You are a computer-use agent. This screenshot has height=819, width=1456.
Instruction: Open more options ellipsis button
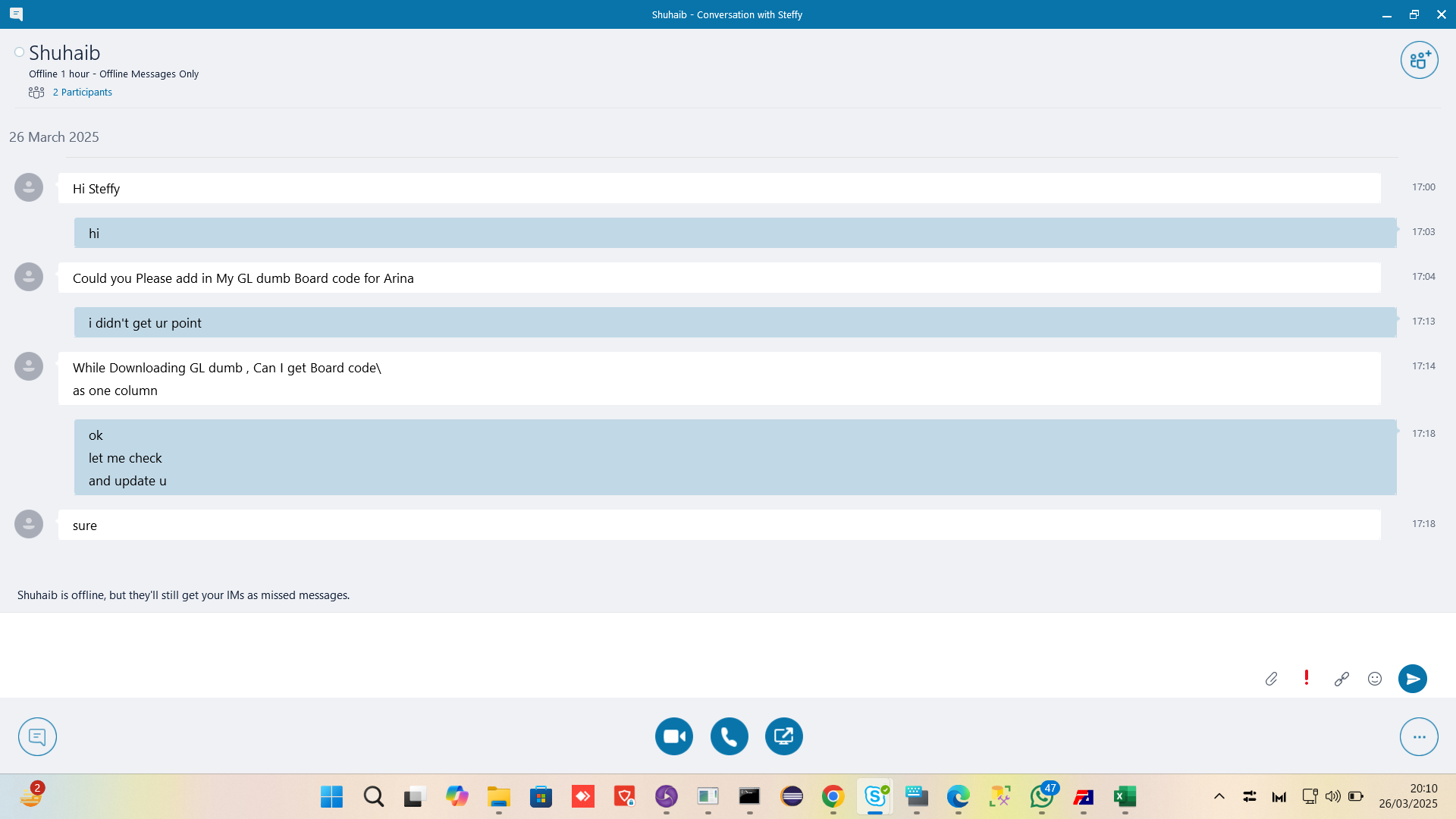click(x=1419, y=736)
